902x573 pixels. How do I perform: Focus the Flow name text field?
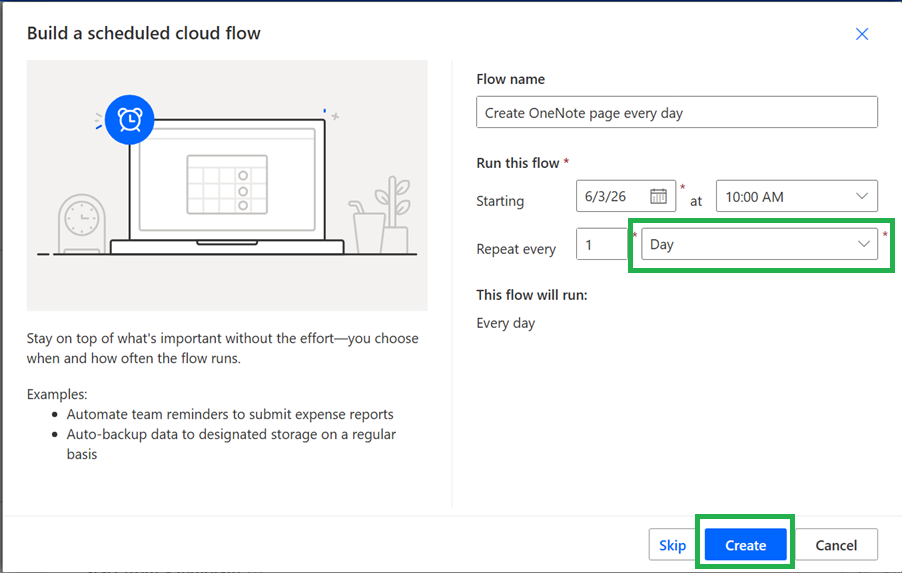pos(677,112)
